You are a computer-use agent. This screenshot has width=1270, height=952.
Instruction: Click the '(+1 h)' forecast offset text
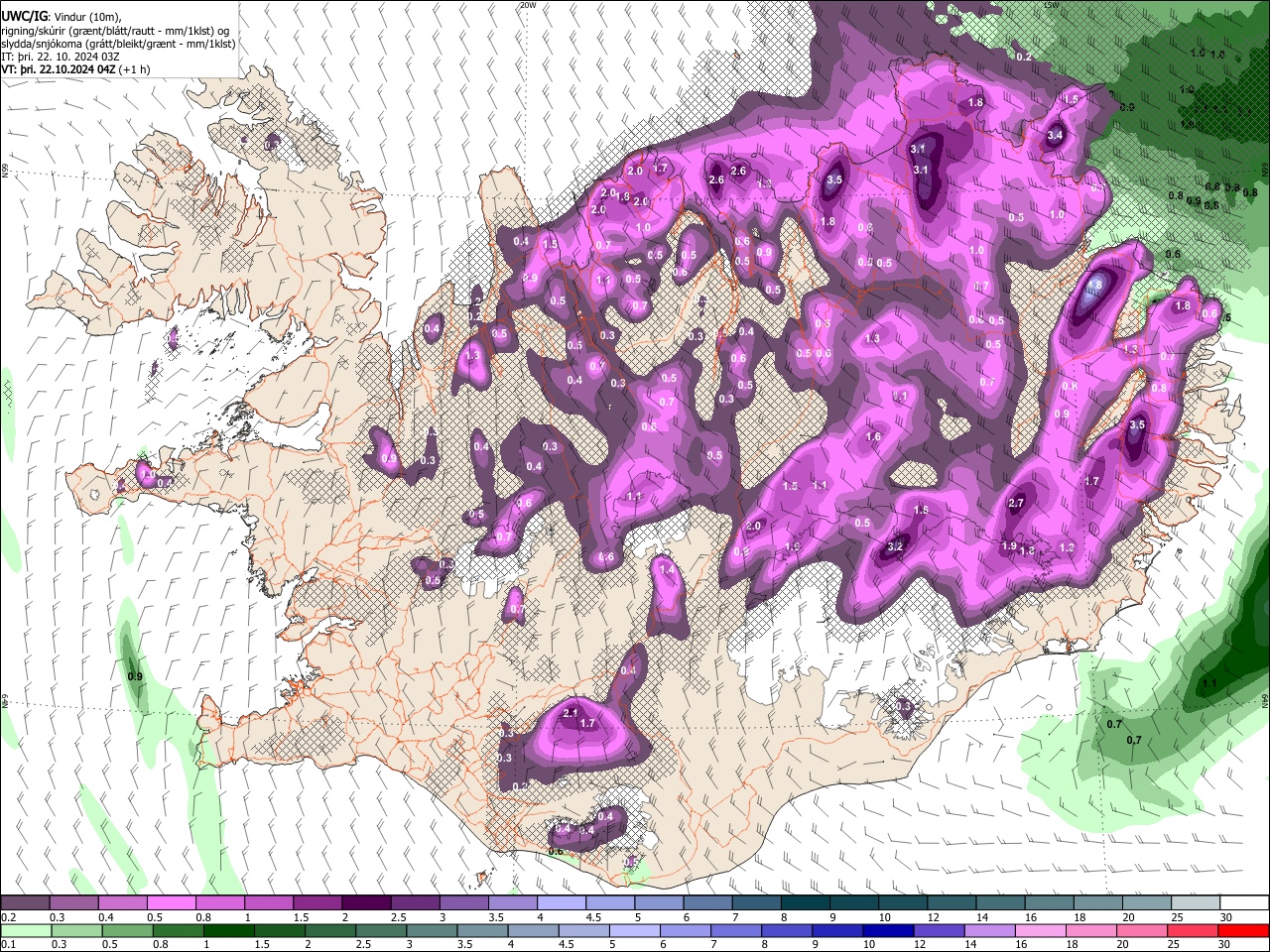tap(135, 69)
